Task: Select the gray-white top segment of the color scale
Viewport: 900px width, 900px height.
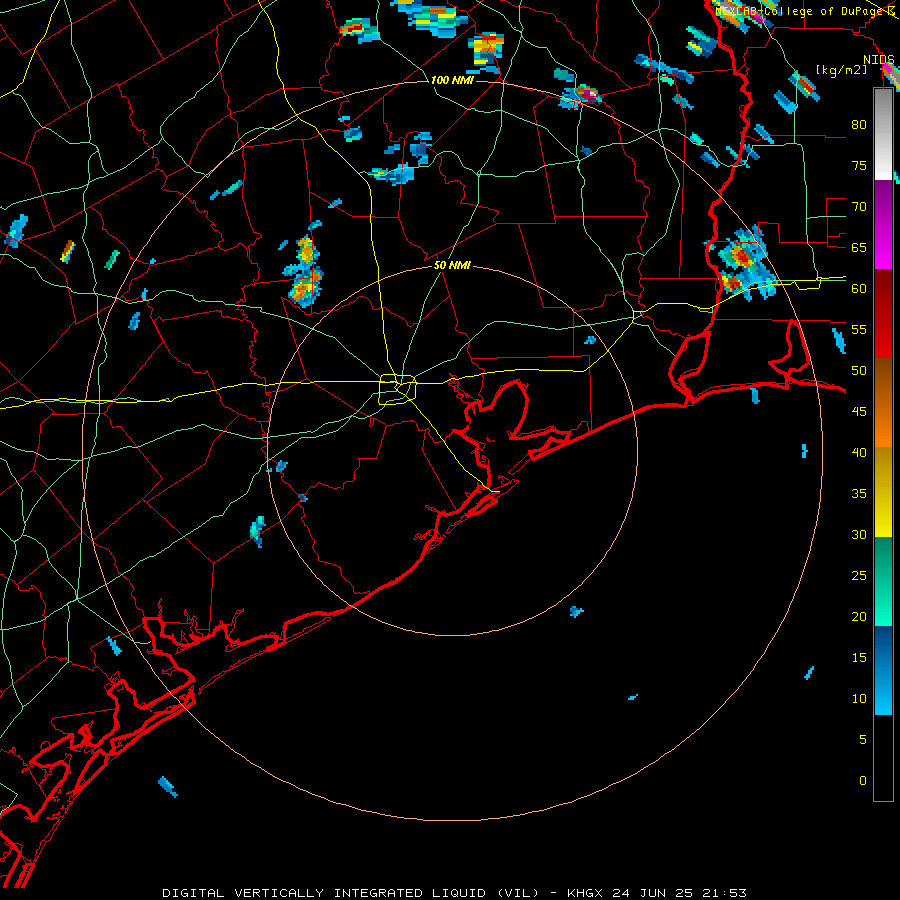Action: pos(883,134)
